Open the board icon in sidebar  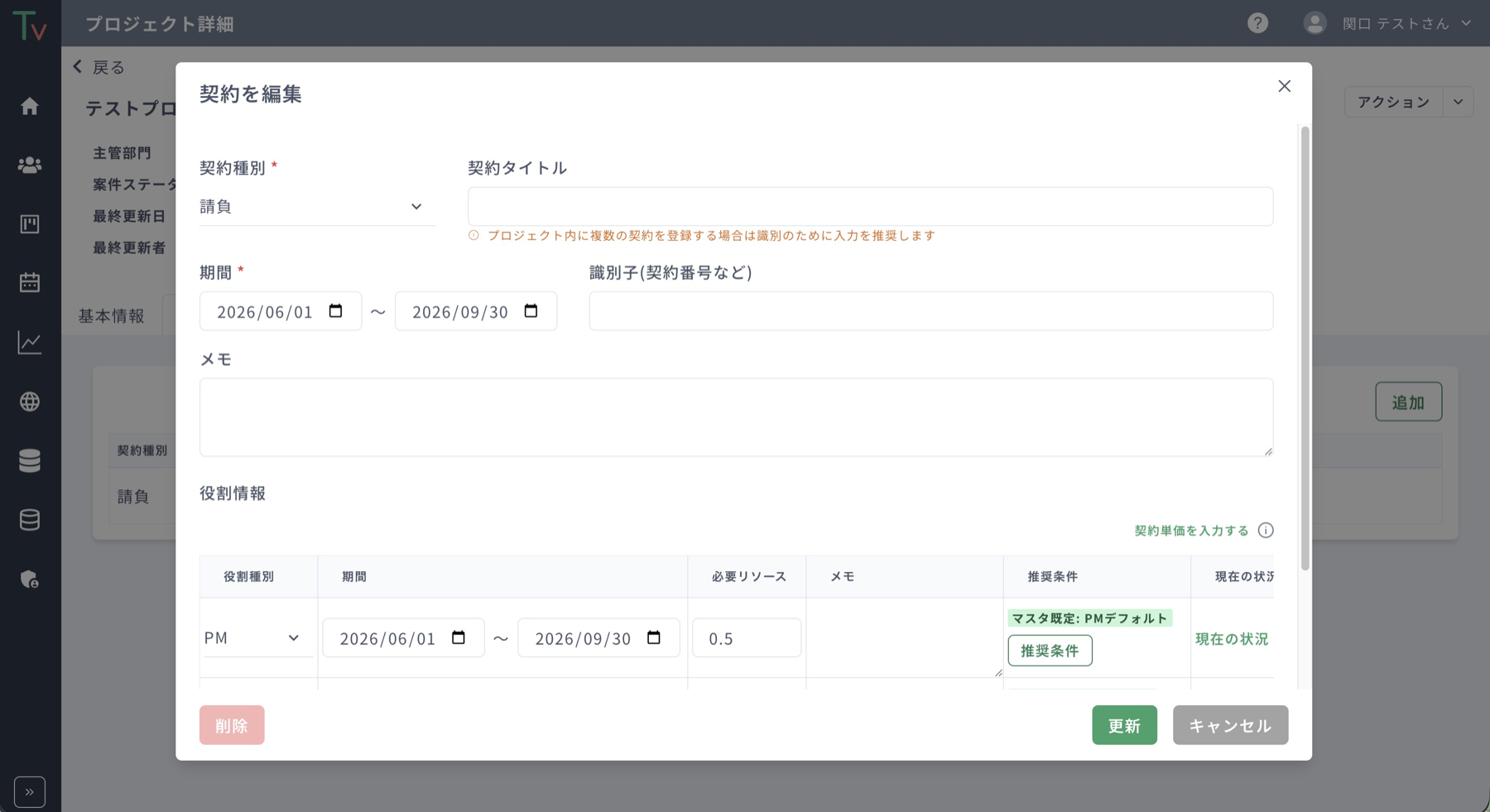30,223
